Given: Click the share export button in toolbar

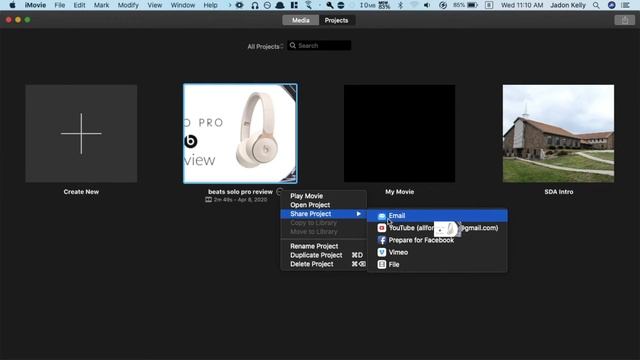Looking at the screenshot, I should 624,20.
